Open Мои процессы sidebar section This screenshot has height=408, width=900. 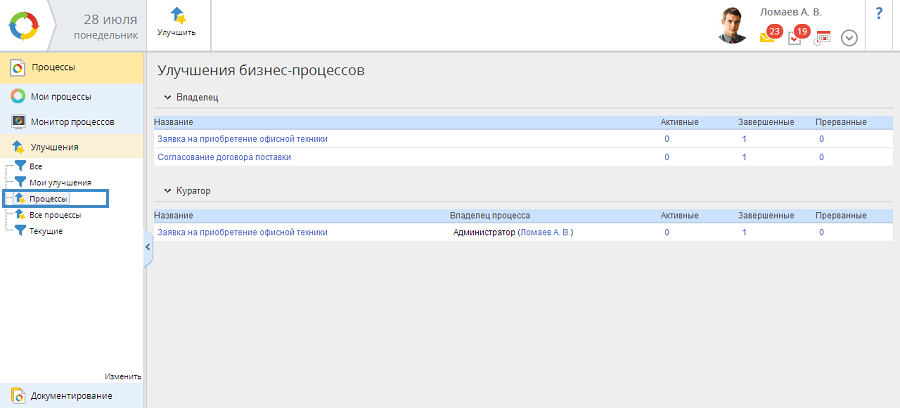point(61,97)
